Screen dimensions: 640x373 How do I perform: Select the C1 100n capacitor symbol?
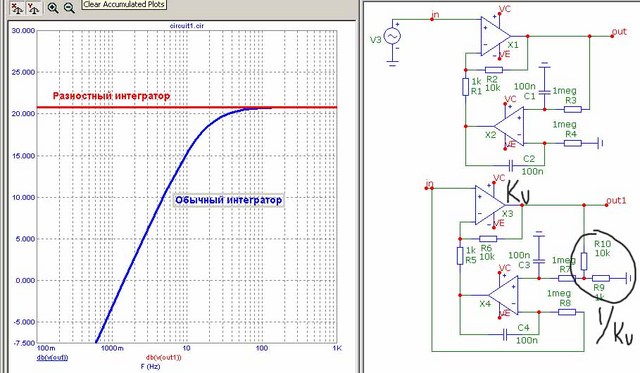[544, 92]
